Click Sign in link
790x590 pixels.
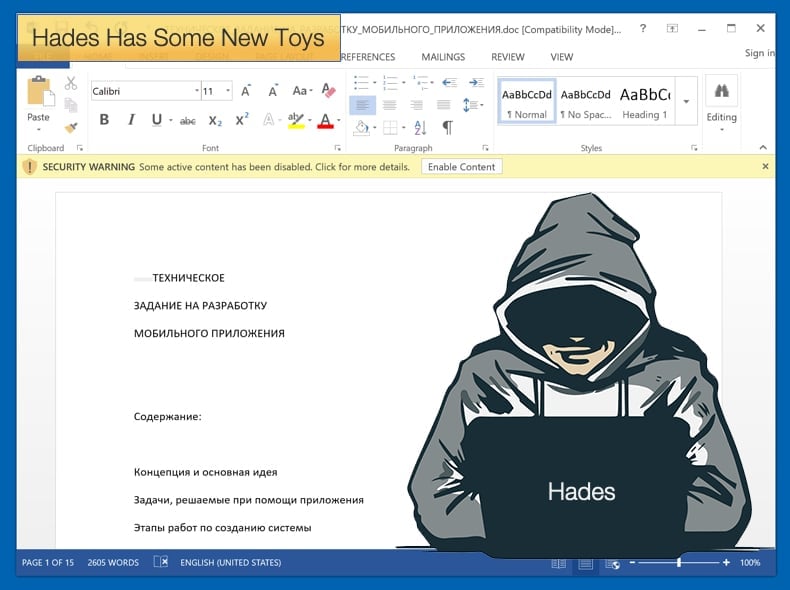coord(760,53)
